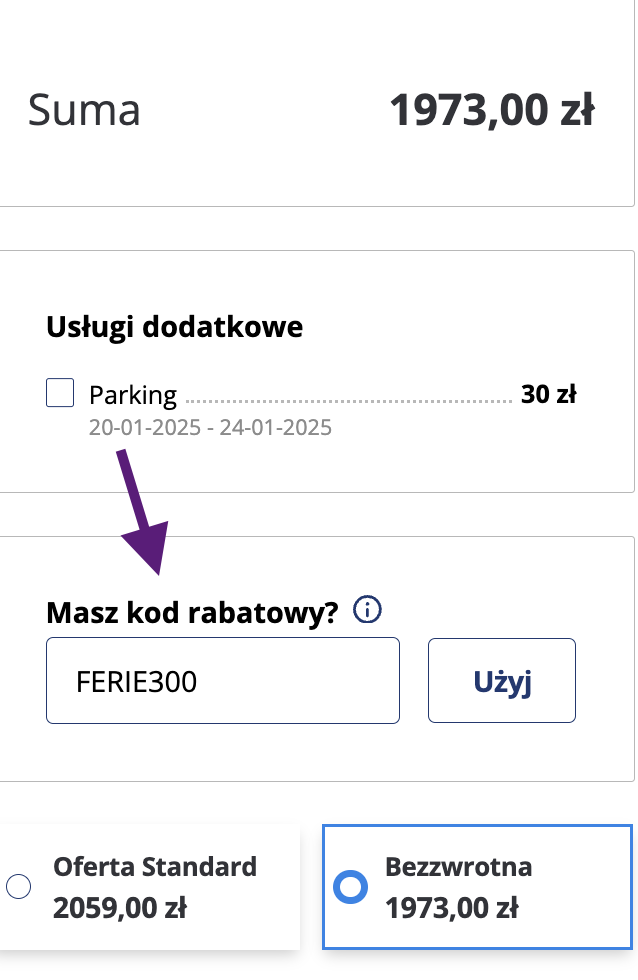Click the 30 zł parking price
The width and height of the screenshot is (638, 980).
[x=549, y=394]
